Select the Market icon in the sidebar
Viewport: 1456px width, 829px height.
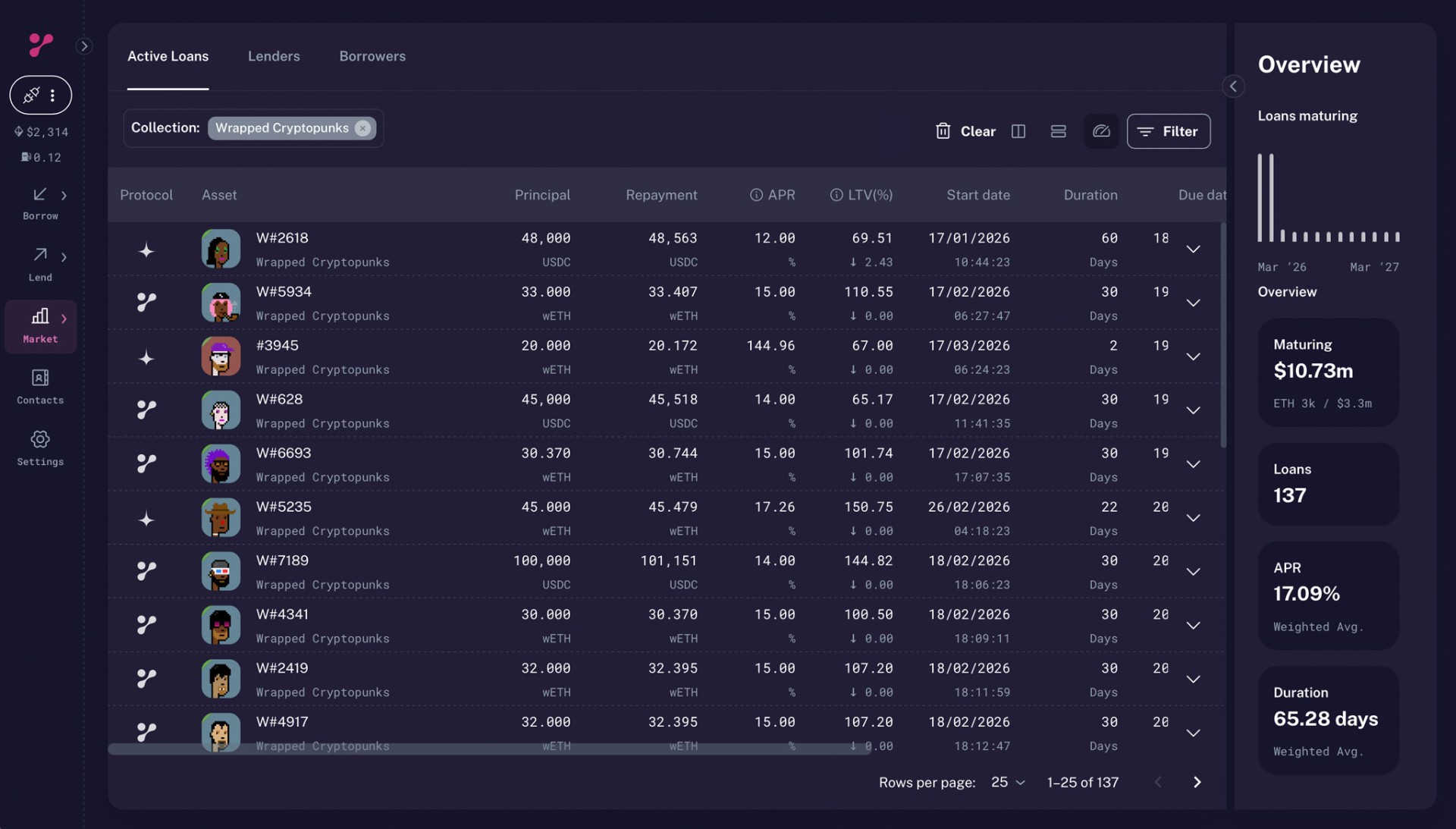(39, 317)
